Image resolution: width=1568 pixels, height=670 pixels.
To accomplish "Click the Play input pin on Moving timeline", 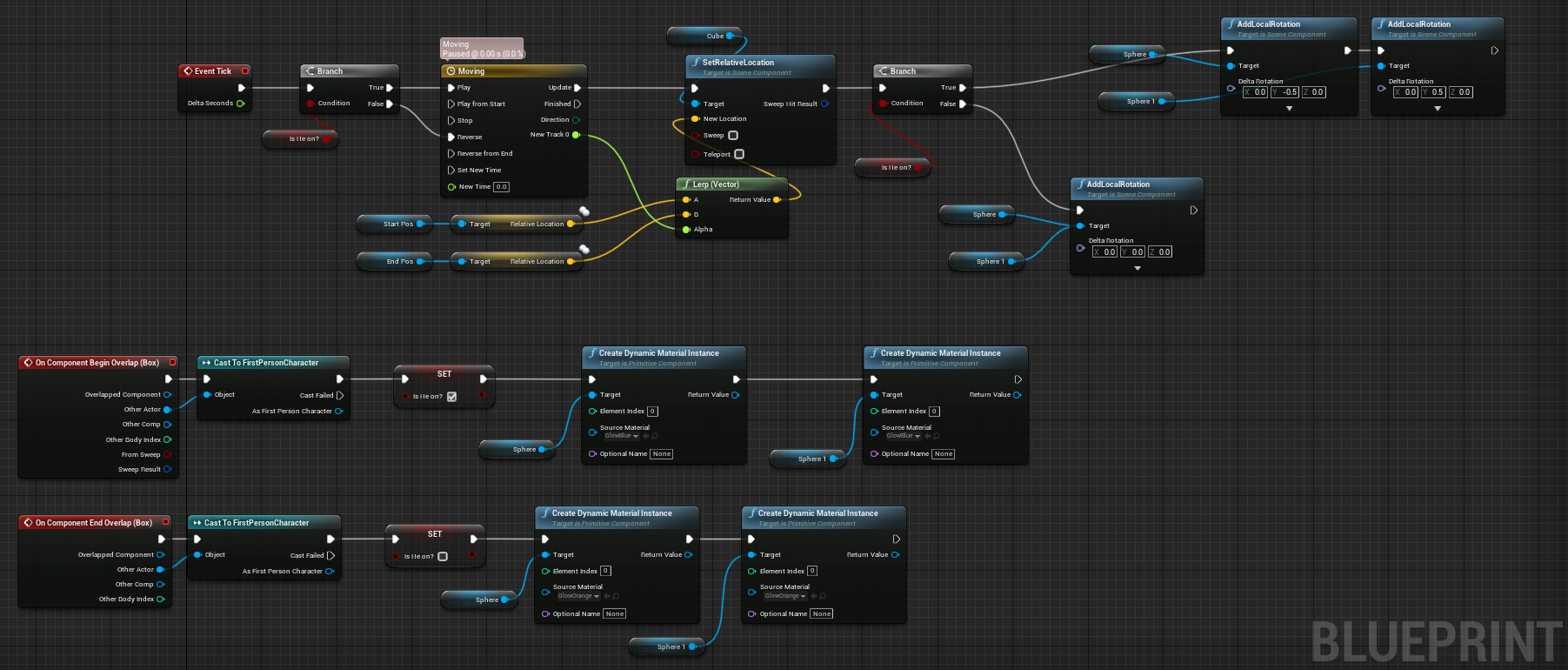I will click(450, 87).
